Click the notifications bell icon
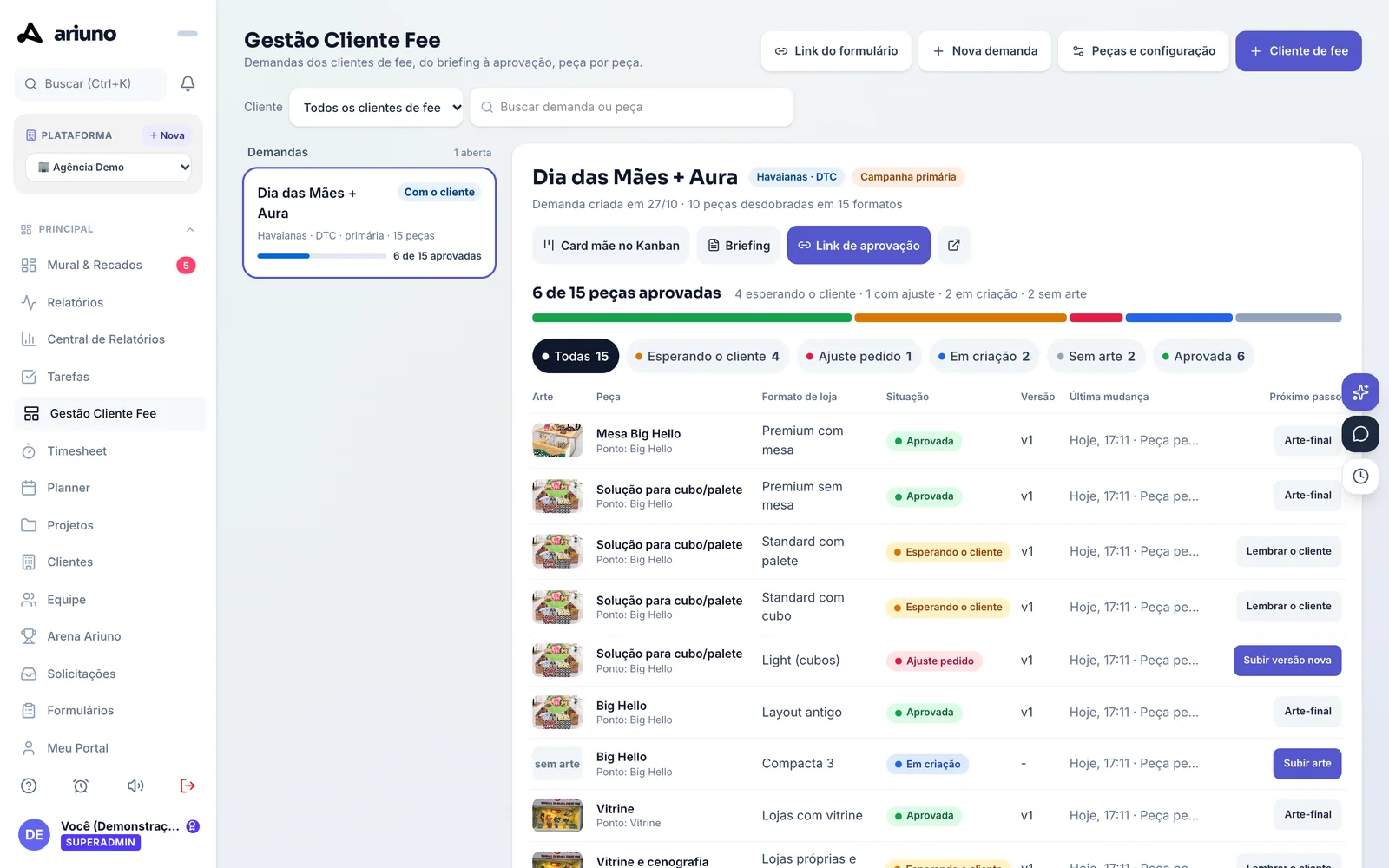 click(188, 83)
